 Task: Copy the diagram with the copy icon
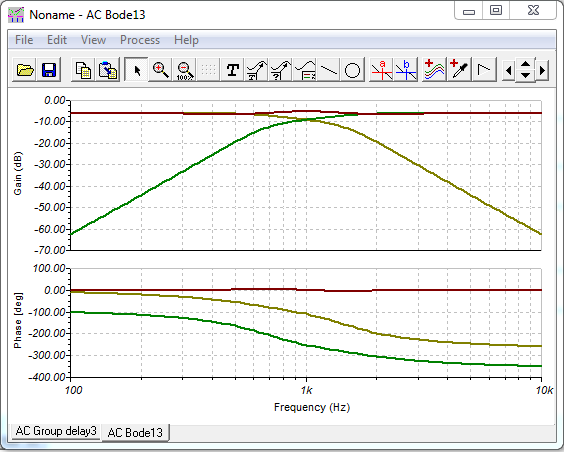[83, 69]
